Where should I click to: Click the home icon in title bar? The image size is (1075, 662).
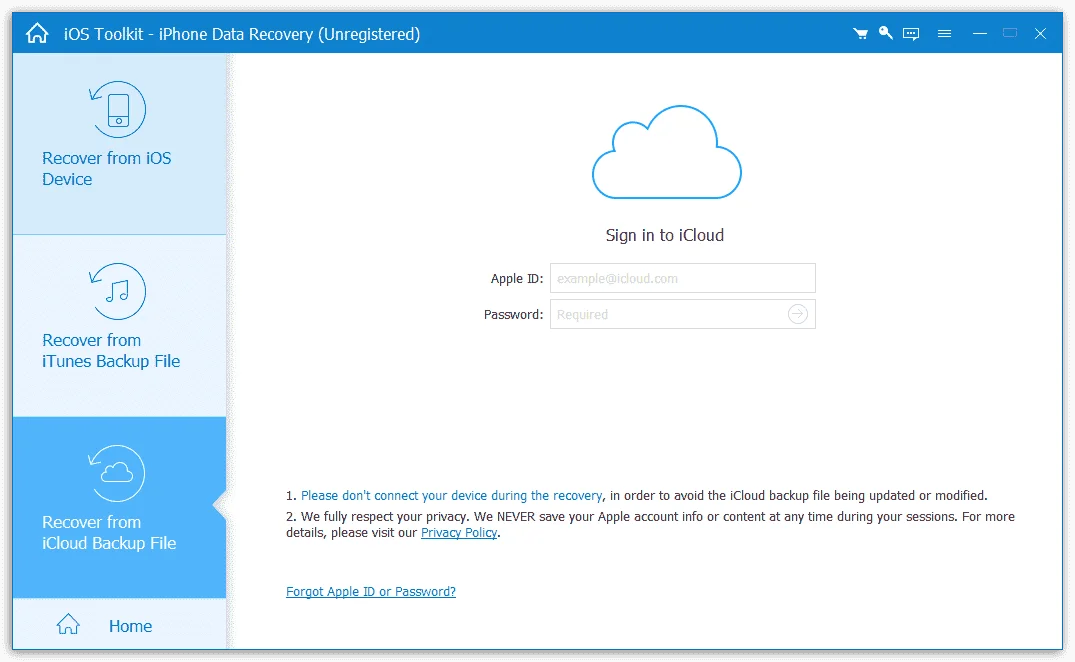(x=37, y=33)
